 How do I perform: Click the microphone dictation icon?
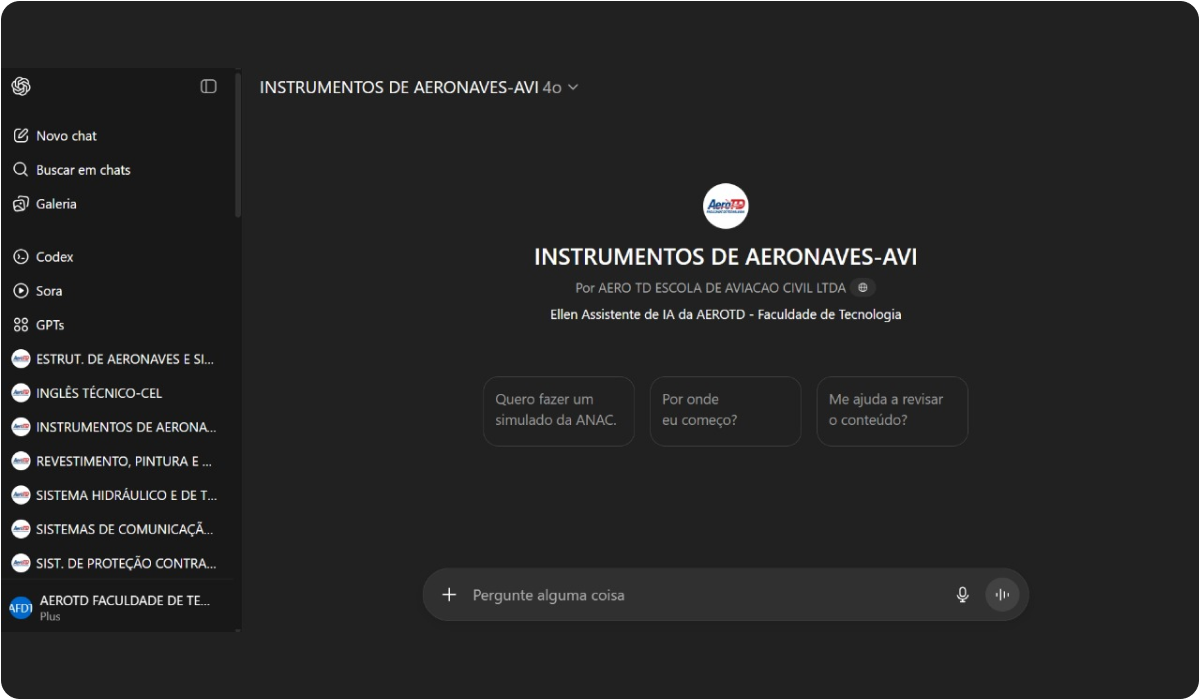click(x=963, y=595)
